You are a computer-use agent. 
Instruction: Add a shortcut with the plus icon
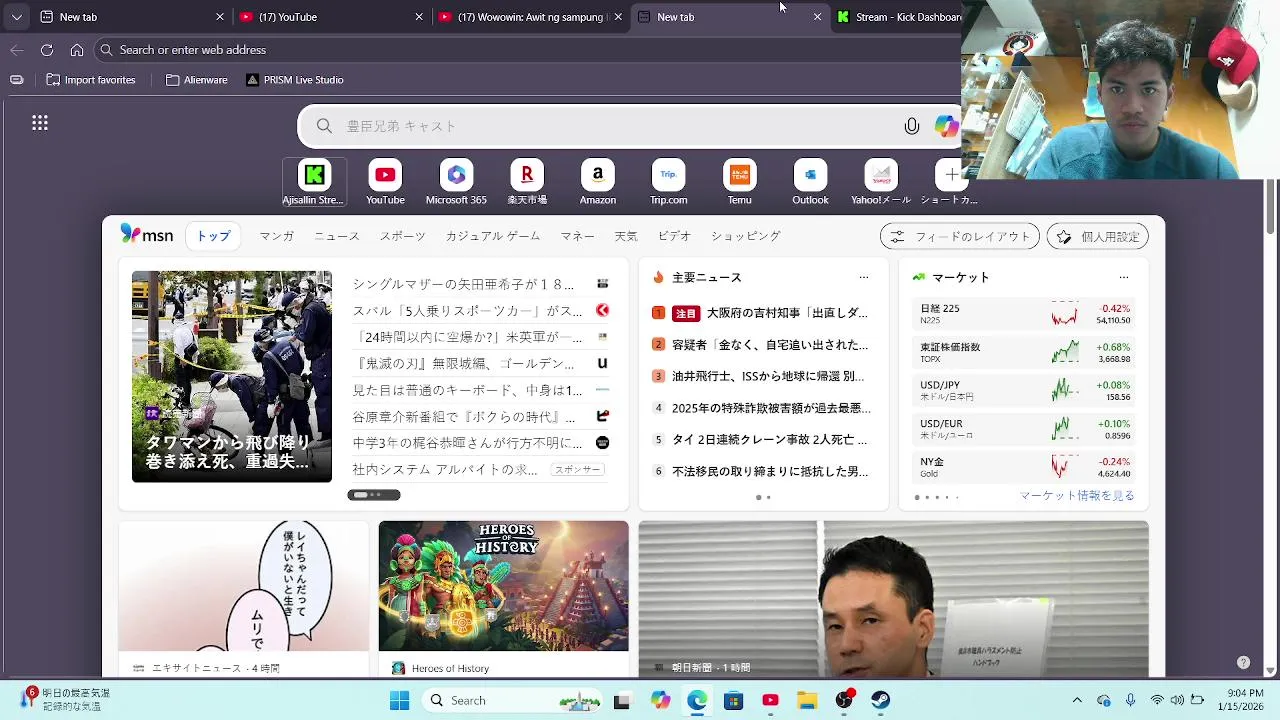(951, 175)
